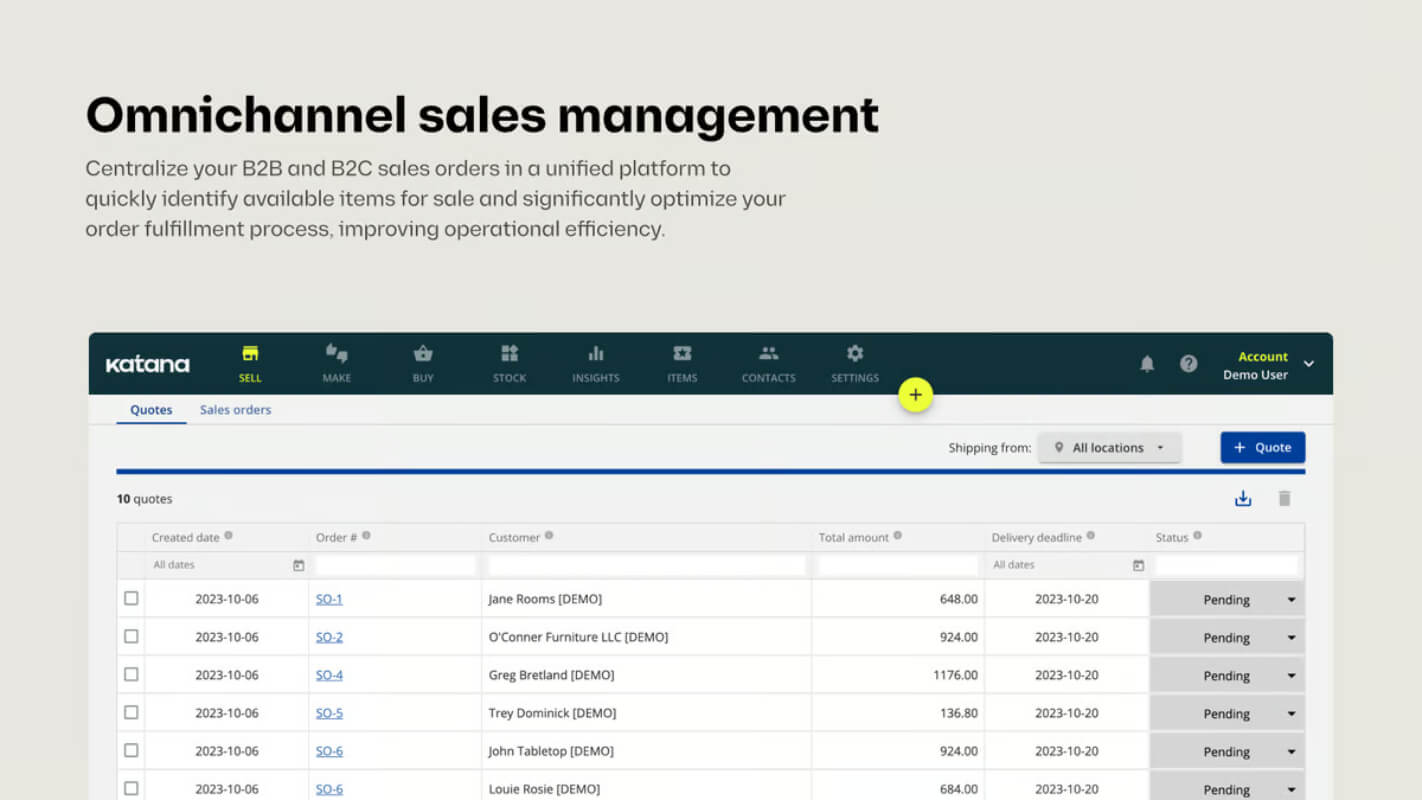The image size is (1422, 800).
Task: Click customer Trey Dominick [DEMO]
Action: pos(552,713)
